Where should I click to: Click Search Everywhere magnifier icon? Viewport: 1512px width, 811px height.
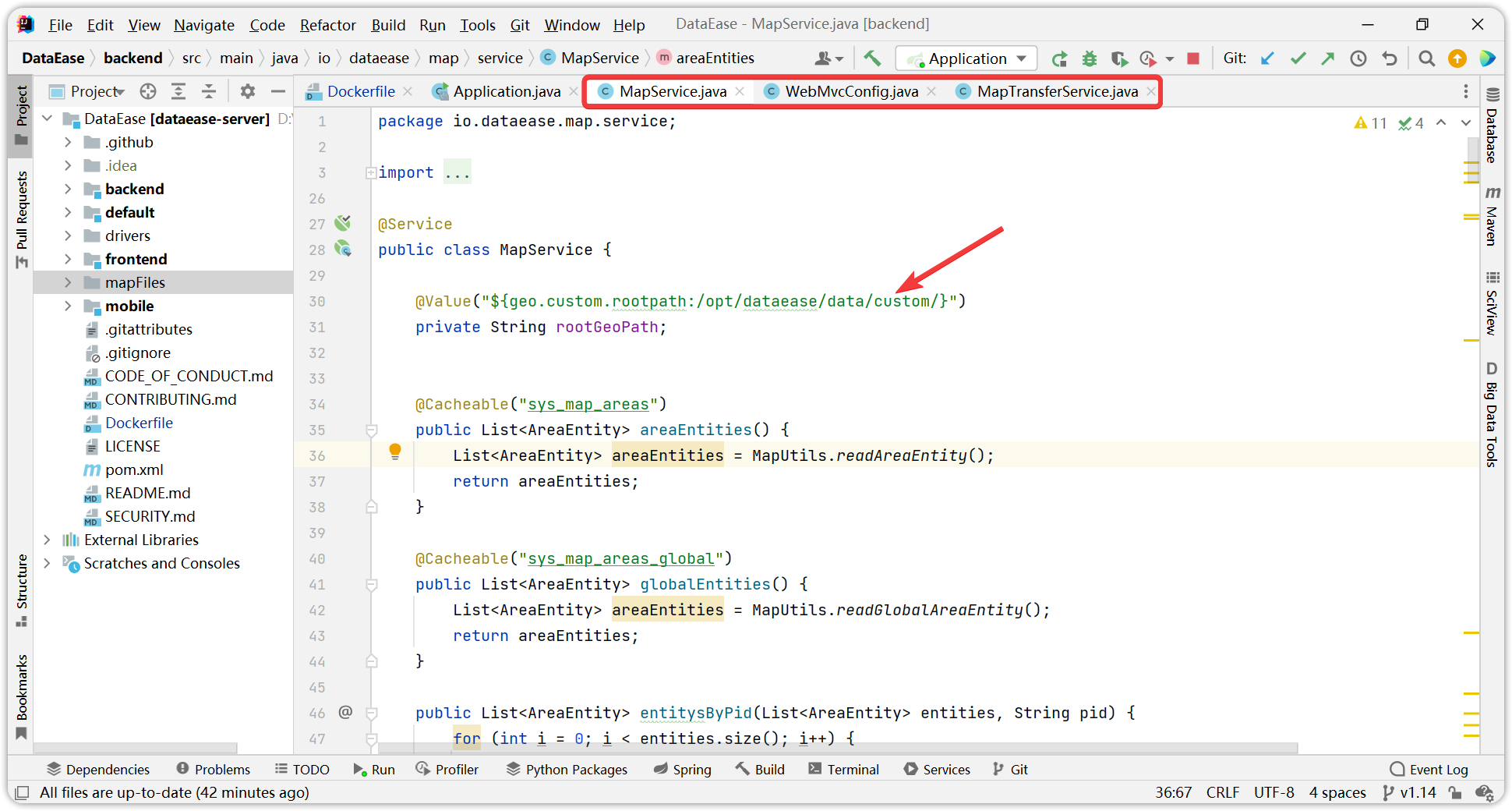pyautogui.click(x=1426, y=58)
